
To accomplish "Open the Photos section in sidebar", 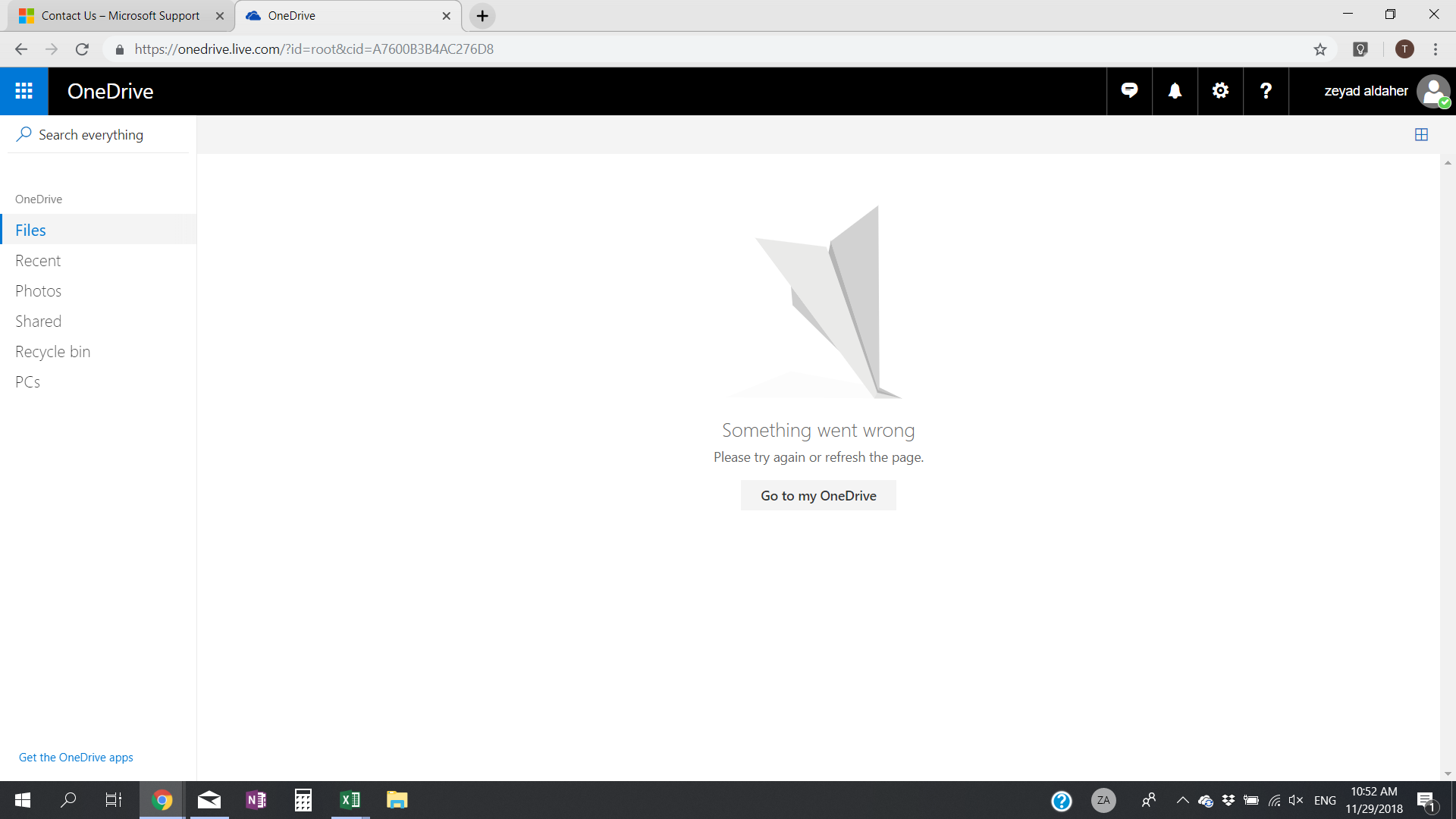I will click(x=38, y=291).
